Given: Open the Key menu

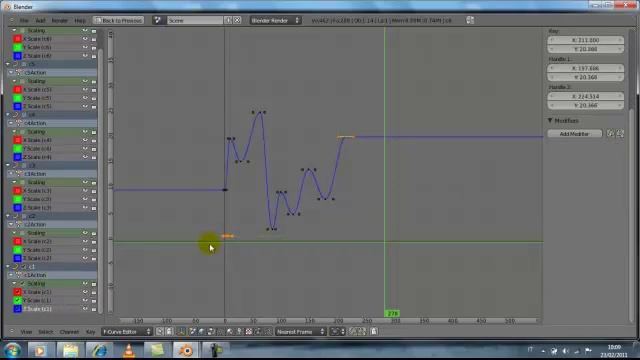Looking at the screenshot, I should point(91,332).
